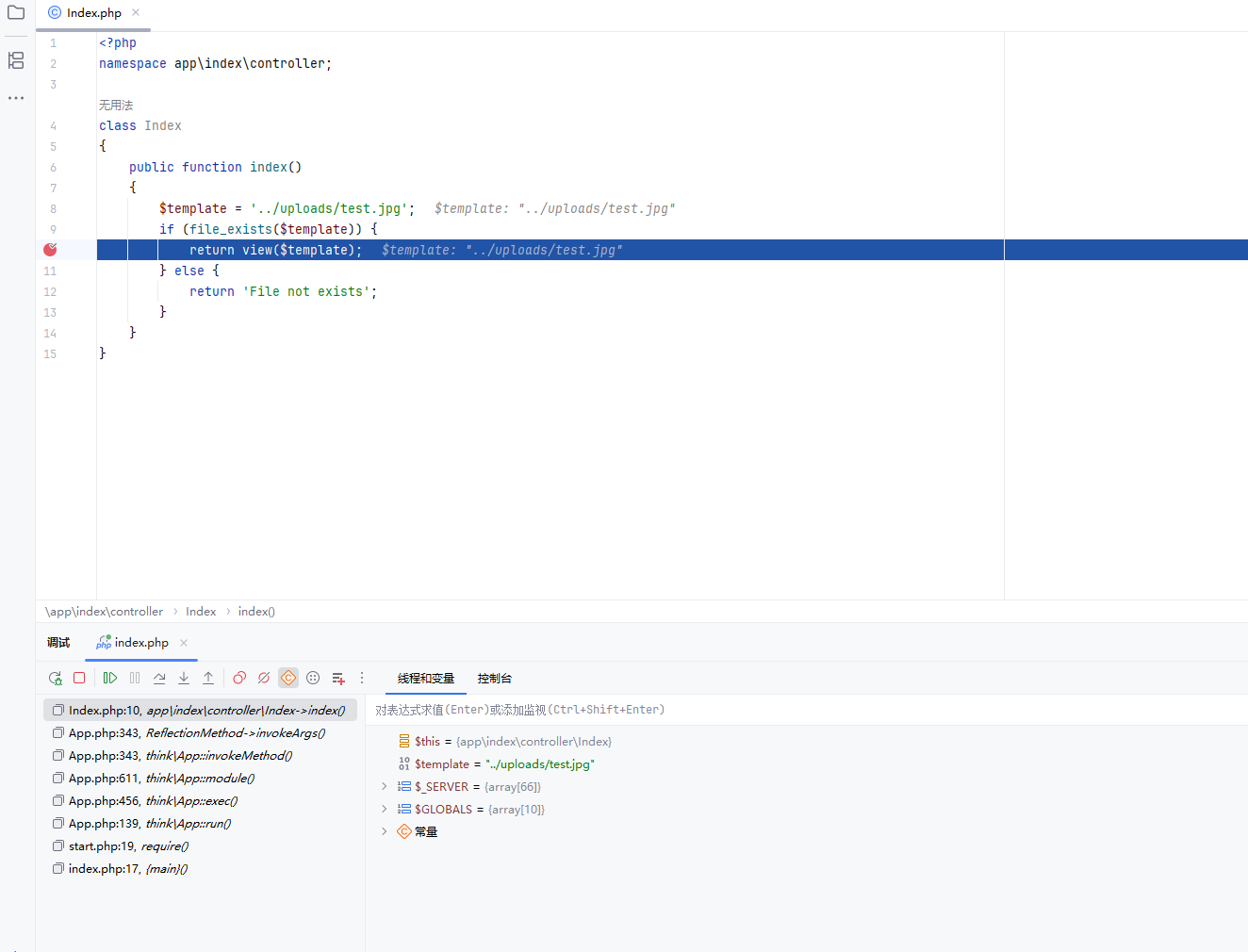Stop the debug session

click(x=79, y=678)
